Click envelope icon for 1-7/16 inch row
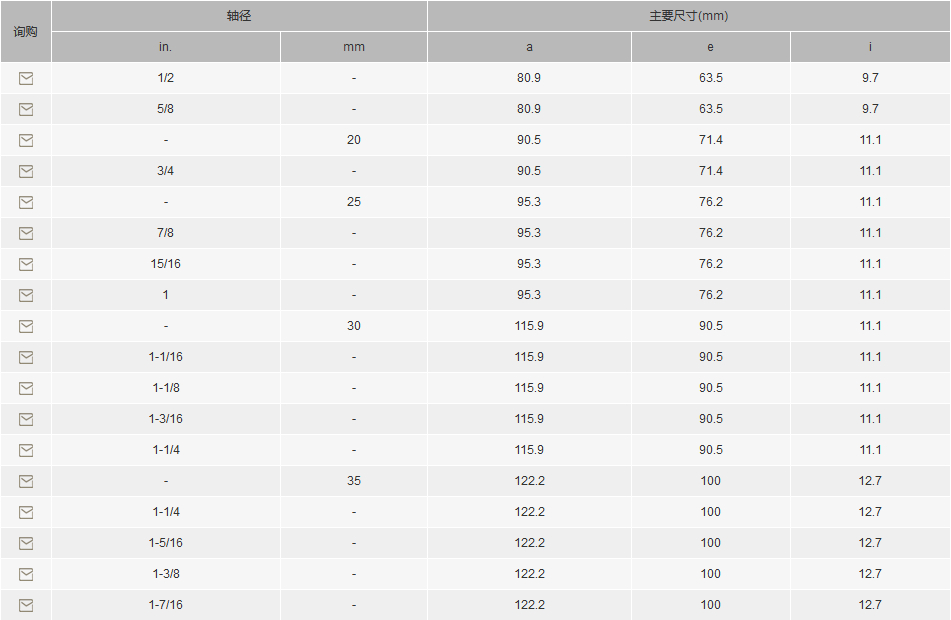Screen dimensions: 951x620 click(26, 605)
